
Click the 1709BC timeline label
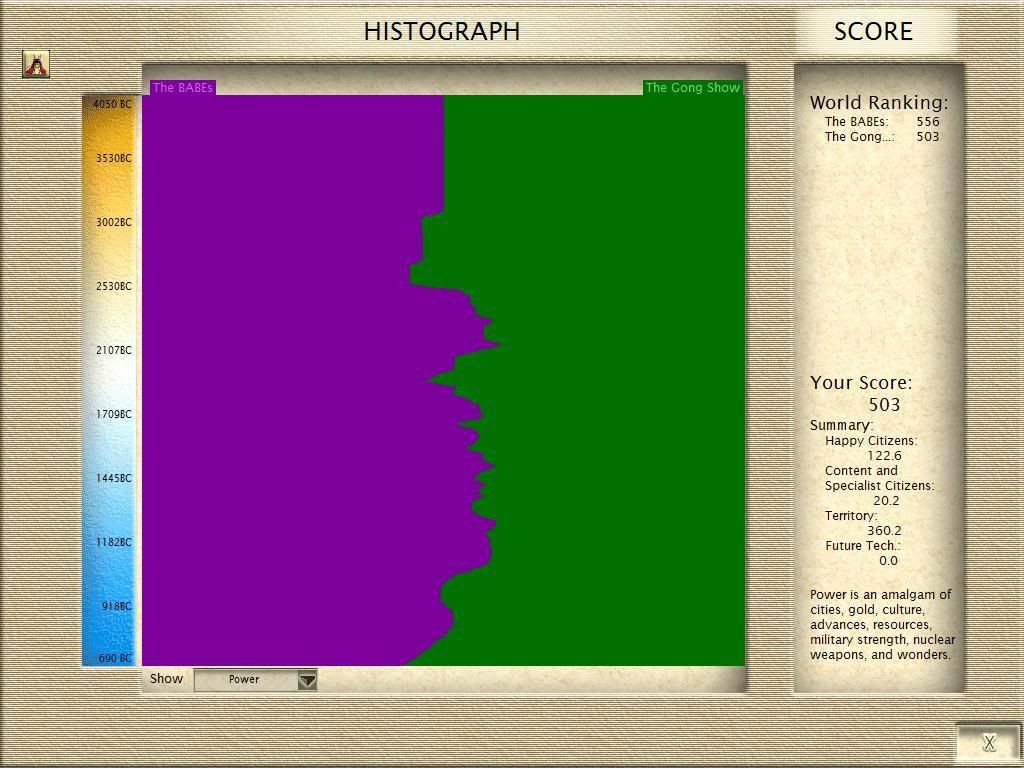click(114, 414)
